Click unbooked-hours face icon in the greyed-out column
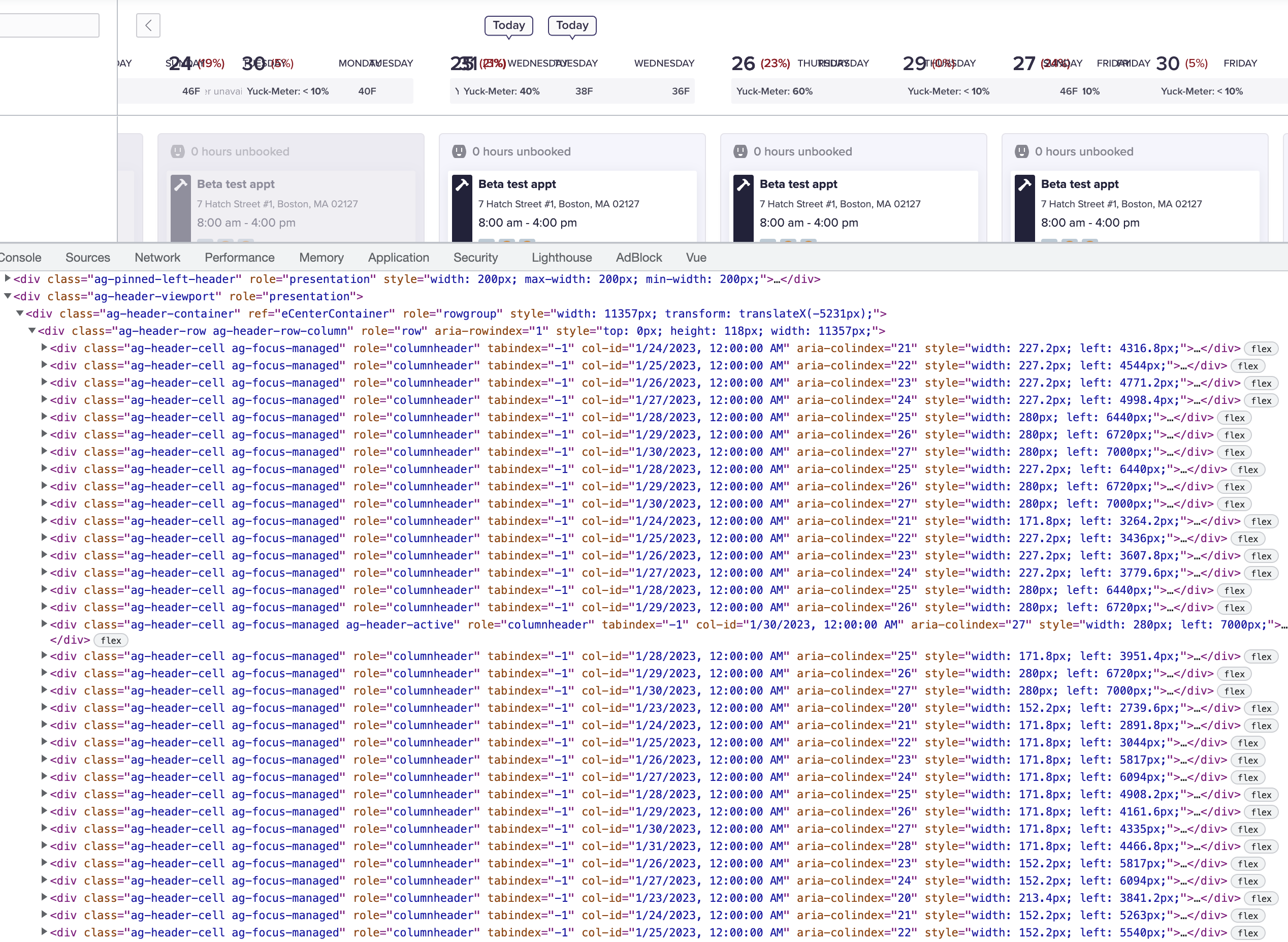The height and width of the screenshot is (942, 1288). [x=178, y=152]
